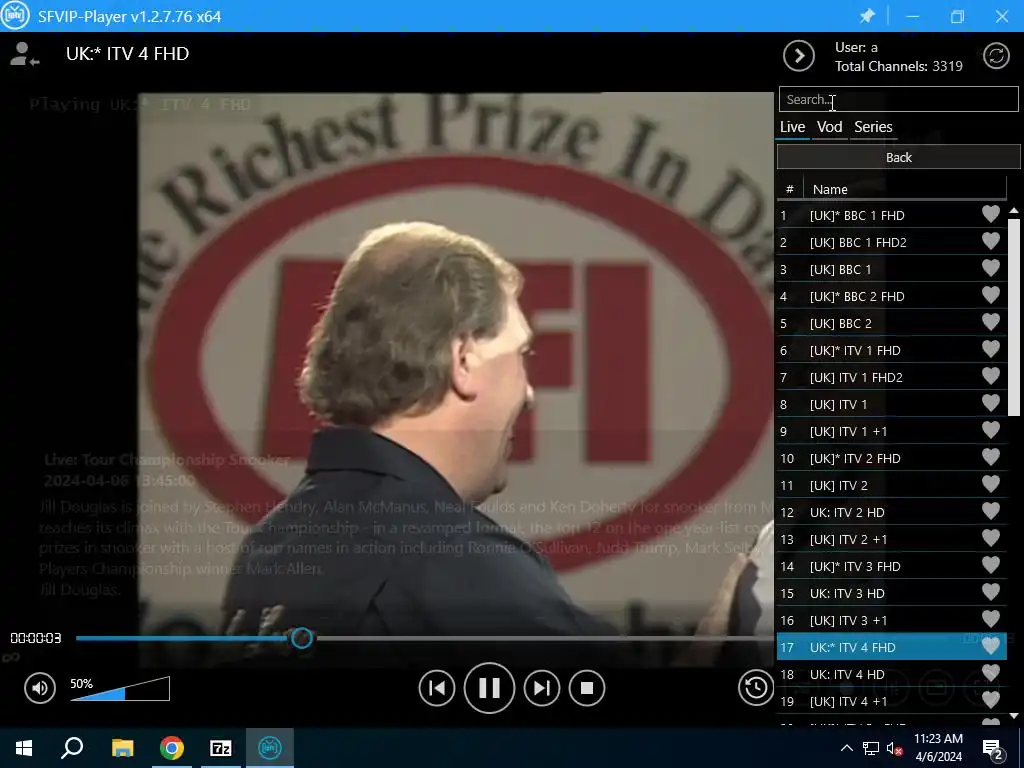Viewport: 1024px width, 768px height.
Task: Toggle favorite on UK:* ITV 4 FHD
Action: pos(991,647)
